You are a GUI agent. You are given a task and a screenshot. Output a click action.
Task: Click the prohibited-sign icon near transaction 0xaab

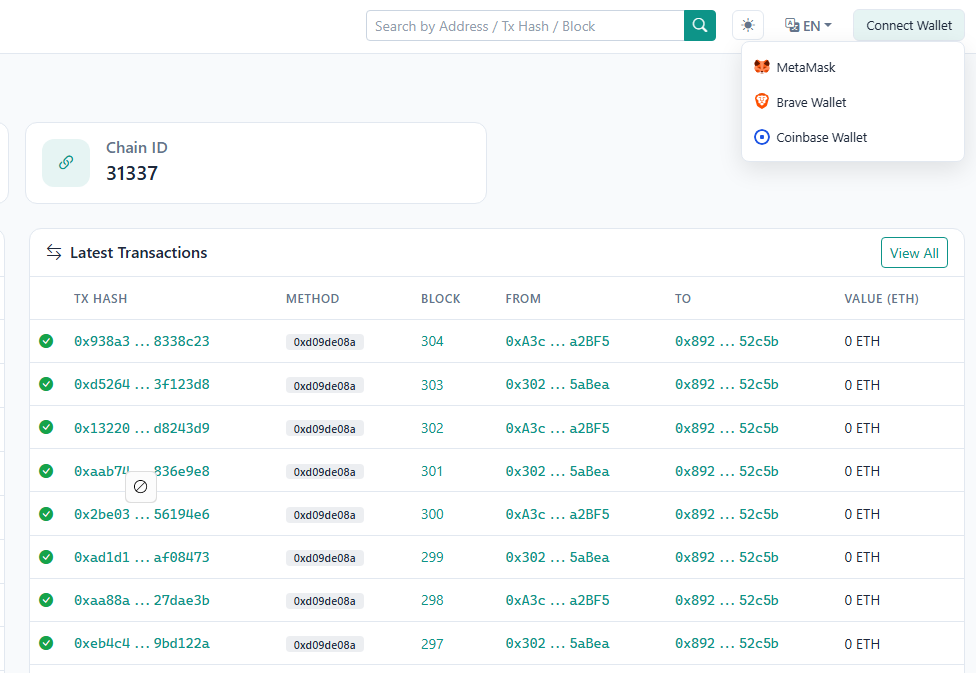(x=140, y=487)
